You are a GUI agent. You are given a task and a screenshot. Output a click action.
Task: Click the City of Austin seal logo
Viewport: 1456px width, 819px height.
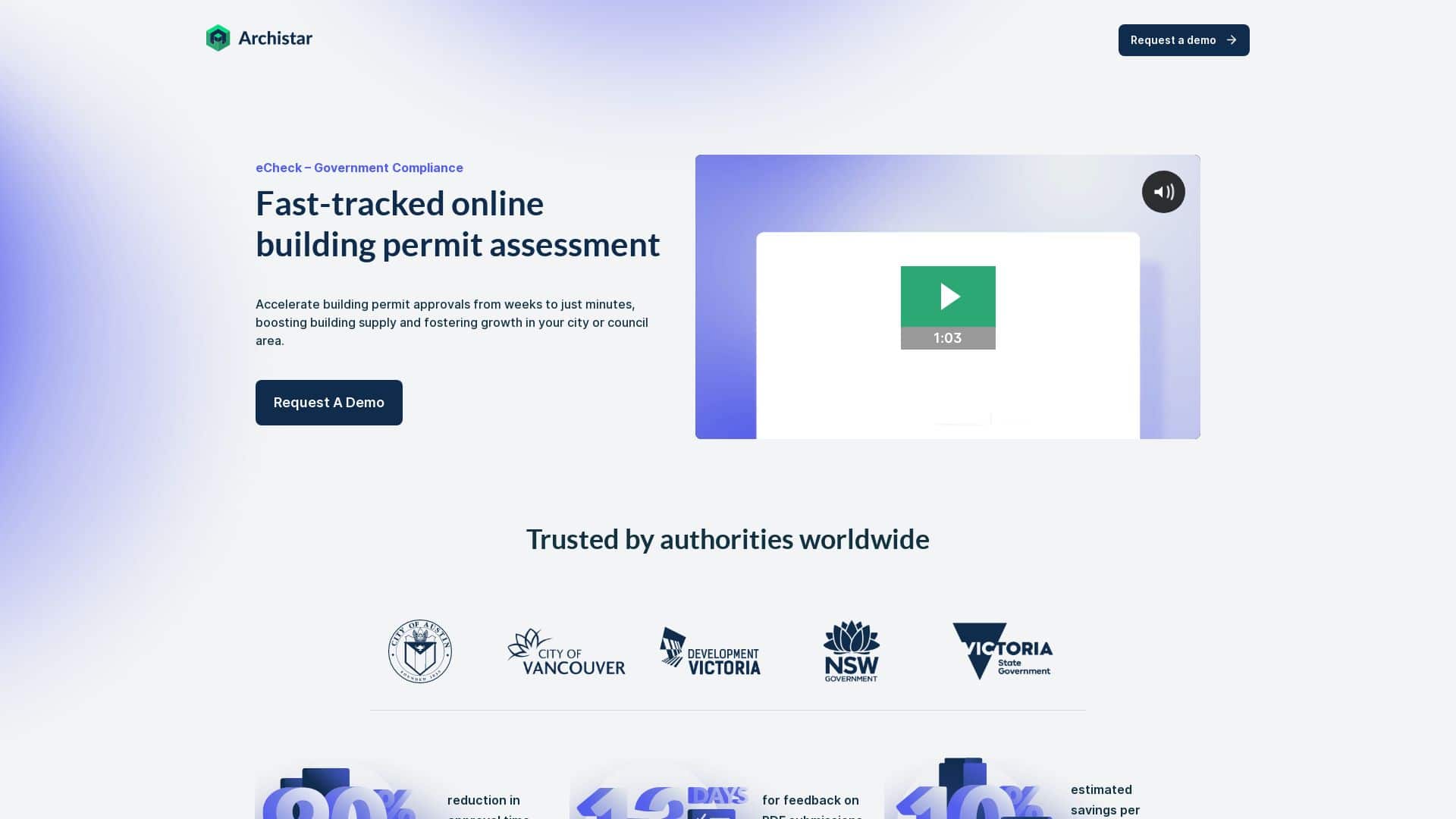tap(419, 651)
